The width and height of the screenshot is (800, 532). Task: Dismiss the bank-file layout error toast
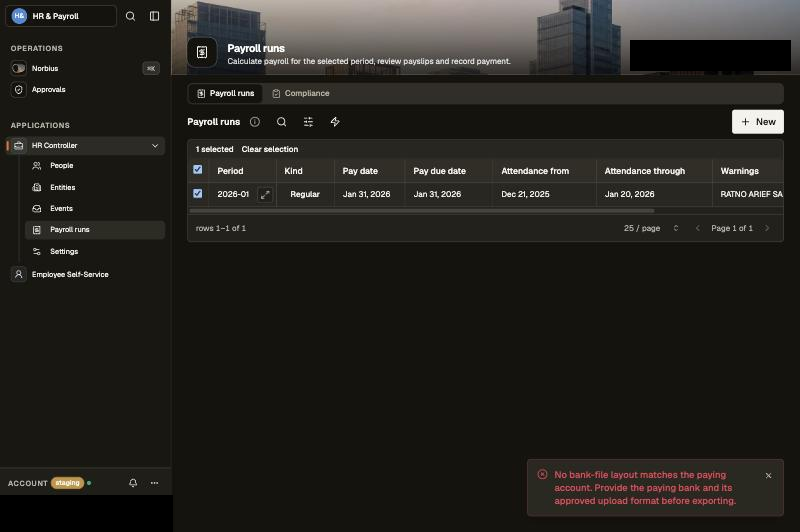click(x=768, y=476)
